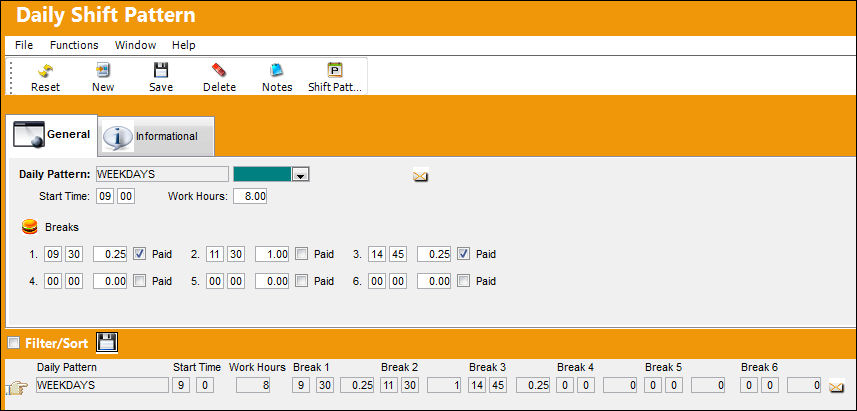Uncheck Paid for break 1
This screenshot has width=857, height=411.
click(x=140, y=254)
